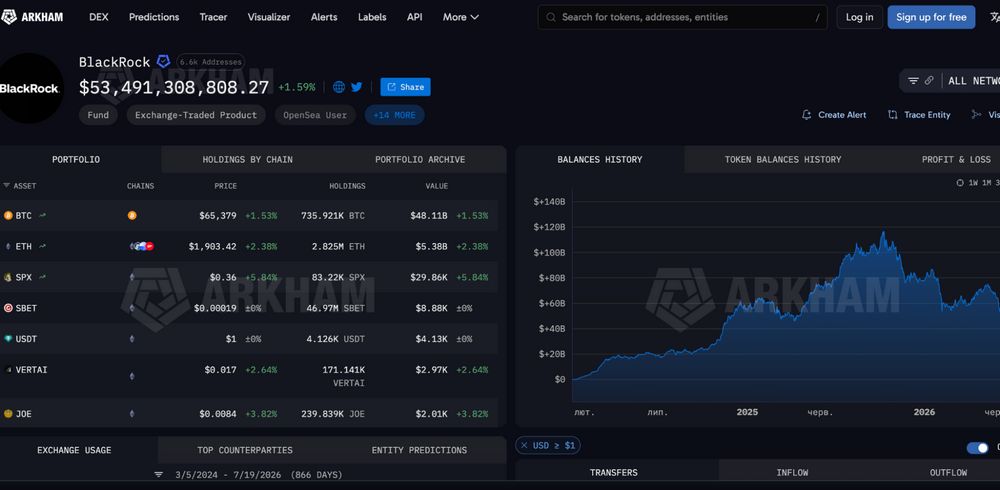The width and height of the screenshot is (1000, 490).
Task: Focus the search tokens, addresses field
Action: (682, 17)
